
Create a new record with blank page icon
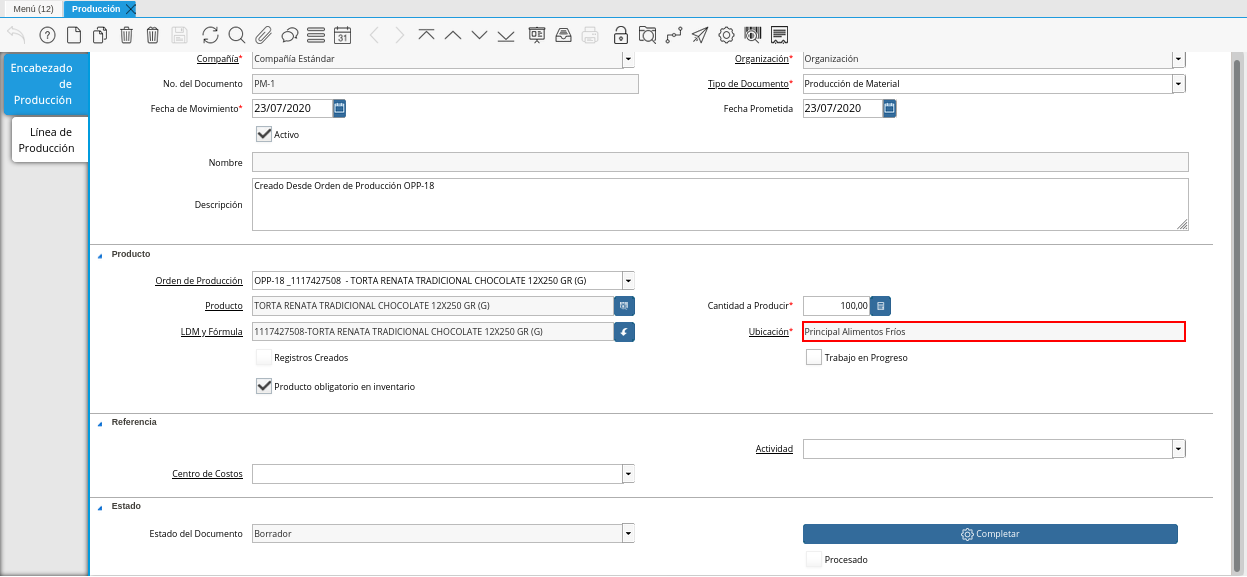[74, 35]
